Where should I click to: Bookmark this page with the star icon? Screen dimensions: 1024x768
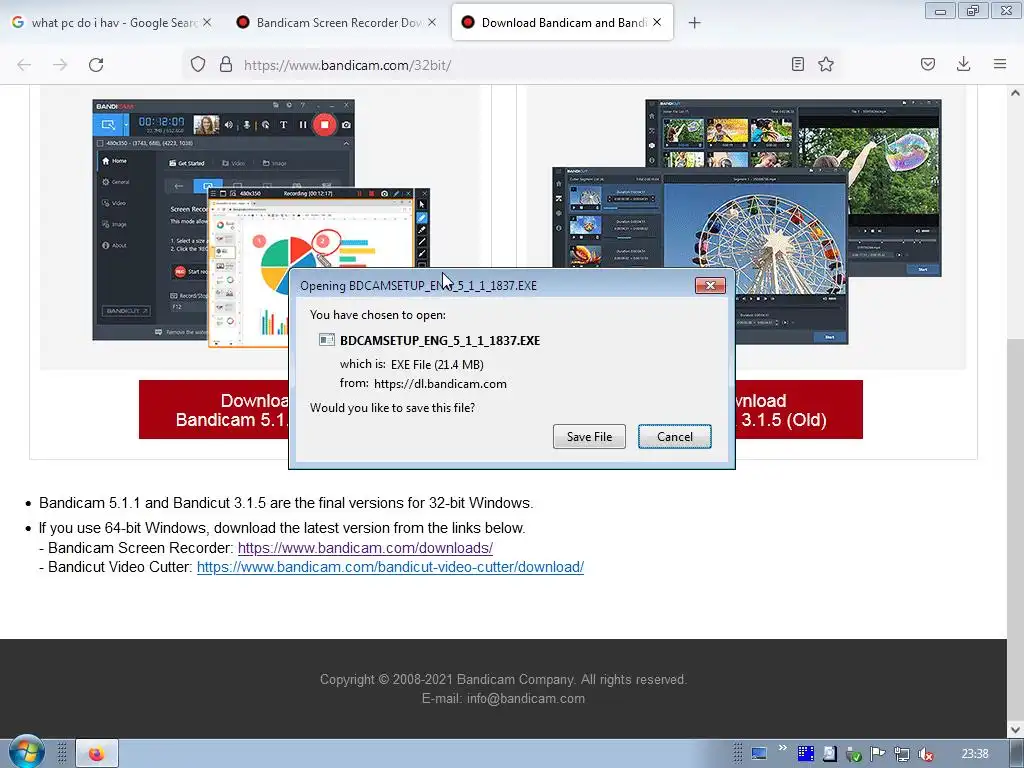pos(826,64)
